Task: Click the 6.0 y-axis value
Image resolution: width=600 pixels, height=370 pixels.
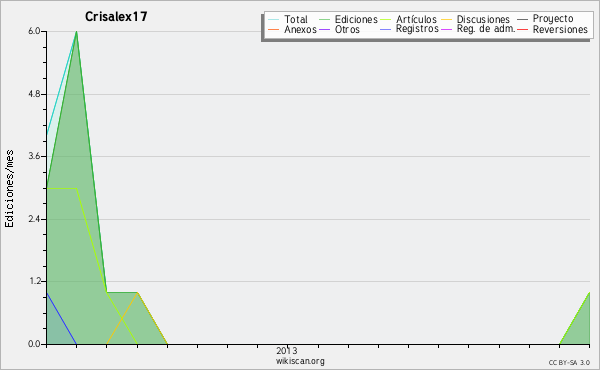Action: (x=34, y=31)
